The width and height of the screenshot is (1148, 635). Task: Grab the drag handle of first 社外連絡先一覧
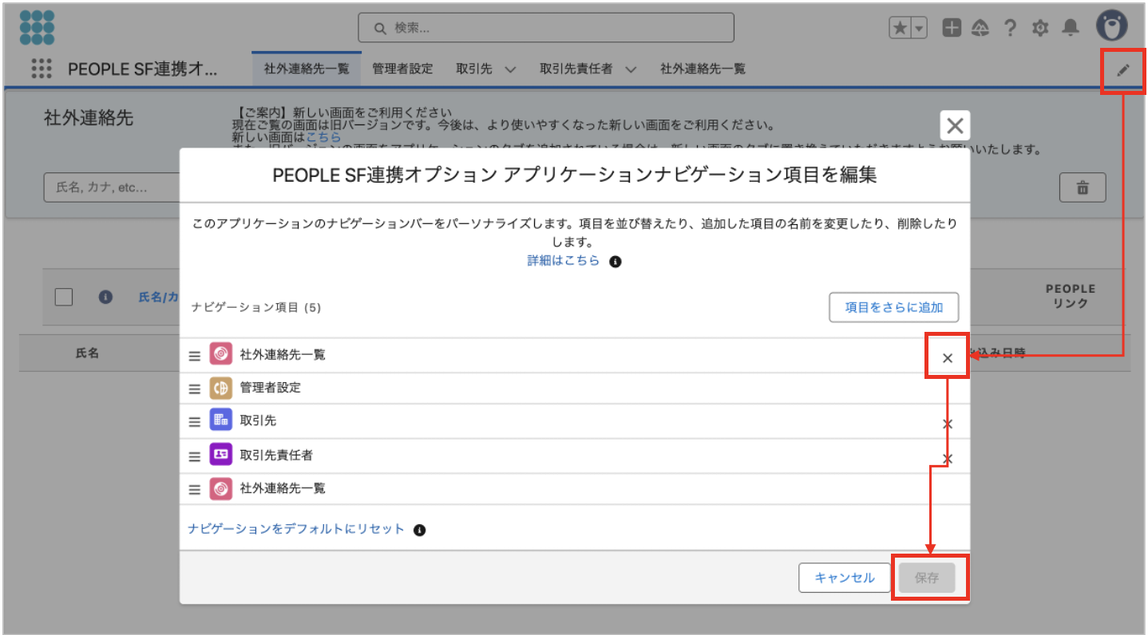pos(194,355)
